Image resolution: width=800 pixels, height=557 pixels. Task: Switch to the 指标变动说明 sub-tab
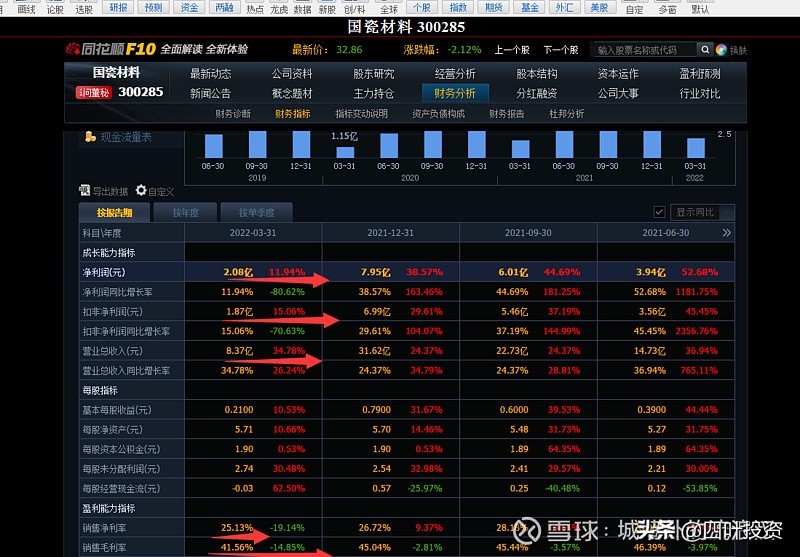tap(361, 114)
